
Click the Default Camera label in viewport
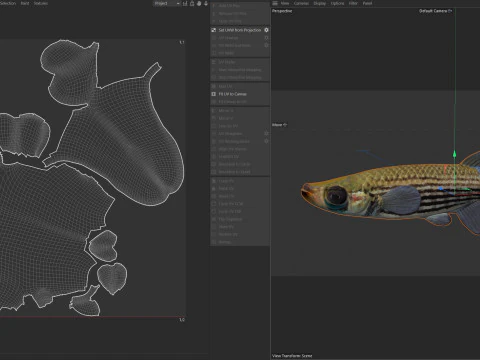point(435,11)
